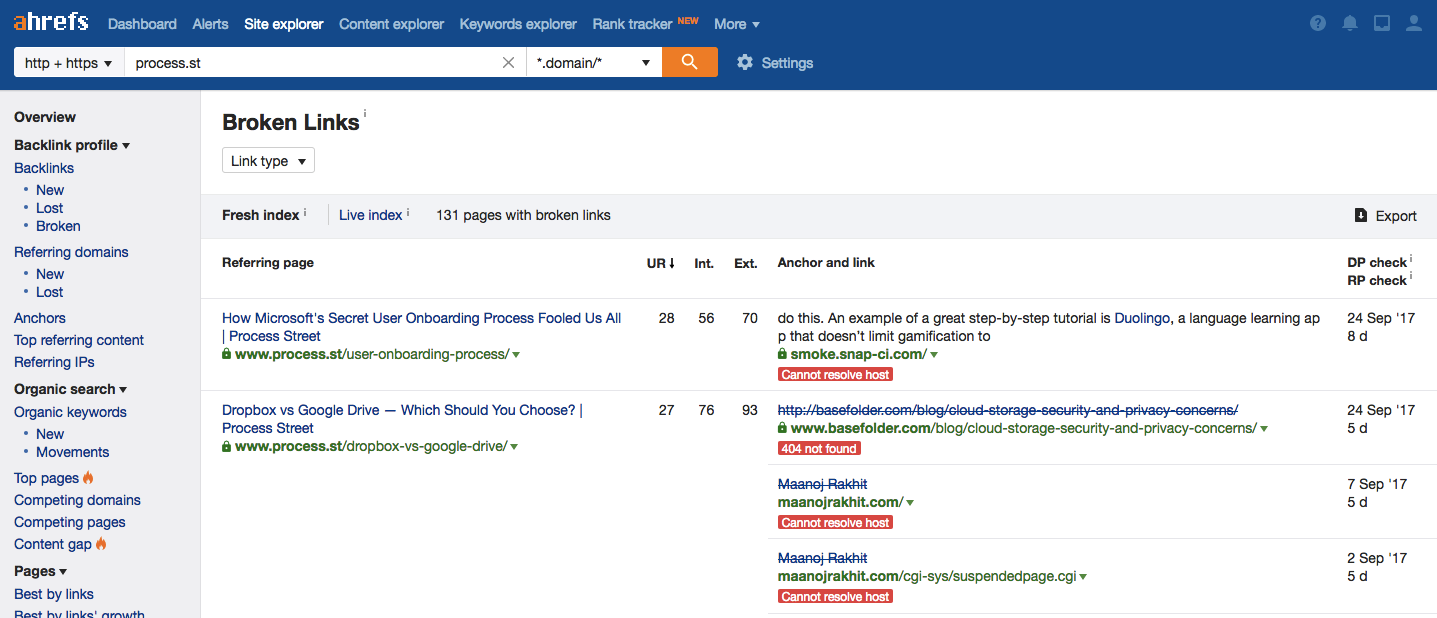Expand arrow after basefolder.com broken link
This screenshot has width=1437, height=618.
pyautogui.click(x=1264, y=429)
